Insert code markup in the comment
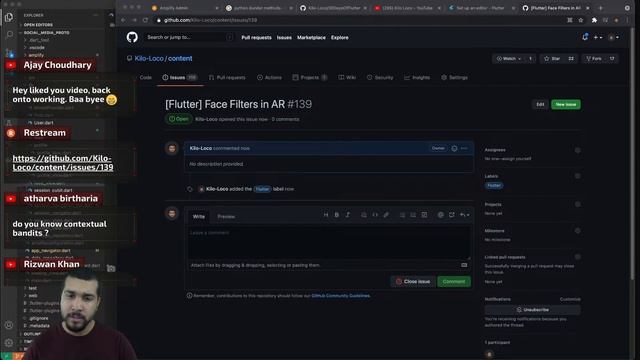Screen dimensions: 640x360 pyautogui.click(x=375, y=215)
